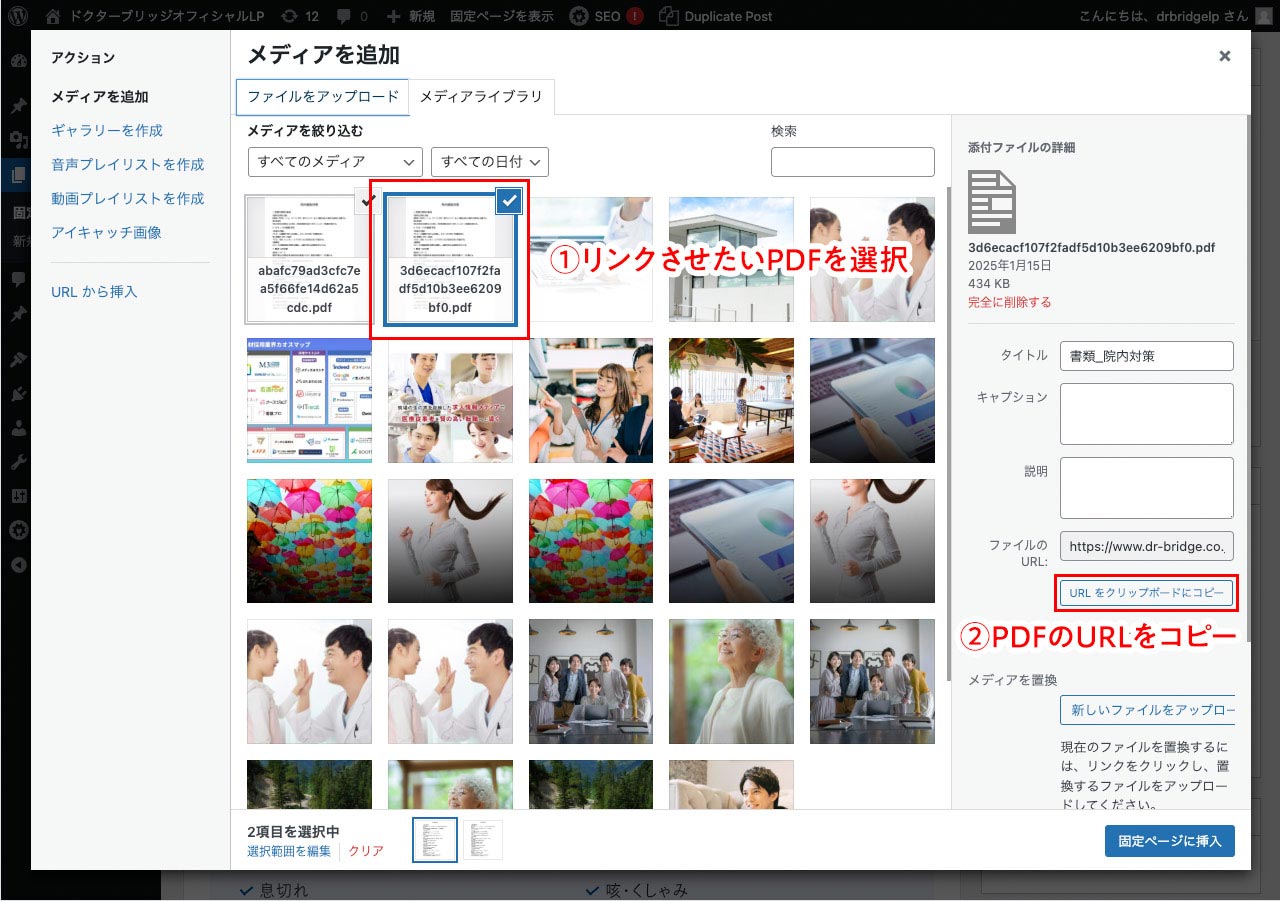This screenshot has height=901, width=1280.
Task: Click 新規 in the admin bar
Action: tap(411, 16)
